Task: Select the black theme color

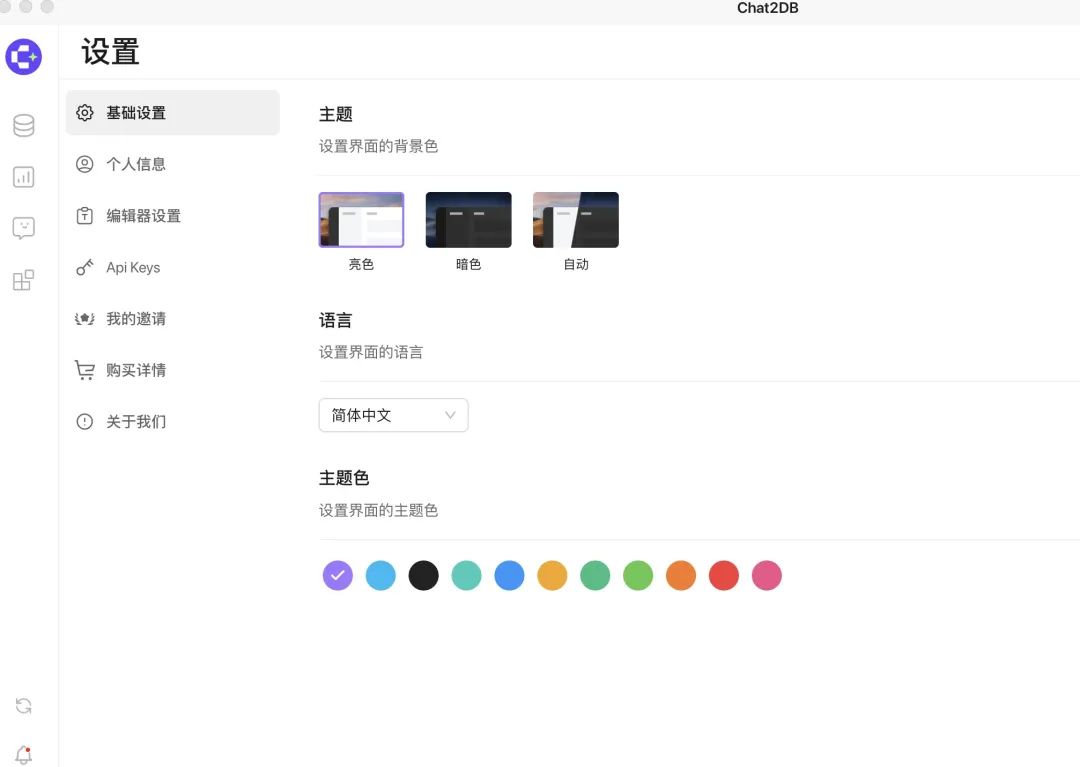Action: coord(424,576)
